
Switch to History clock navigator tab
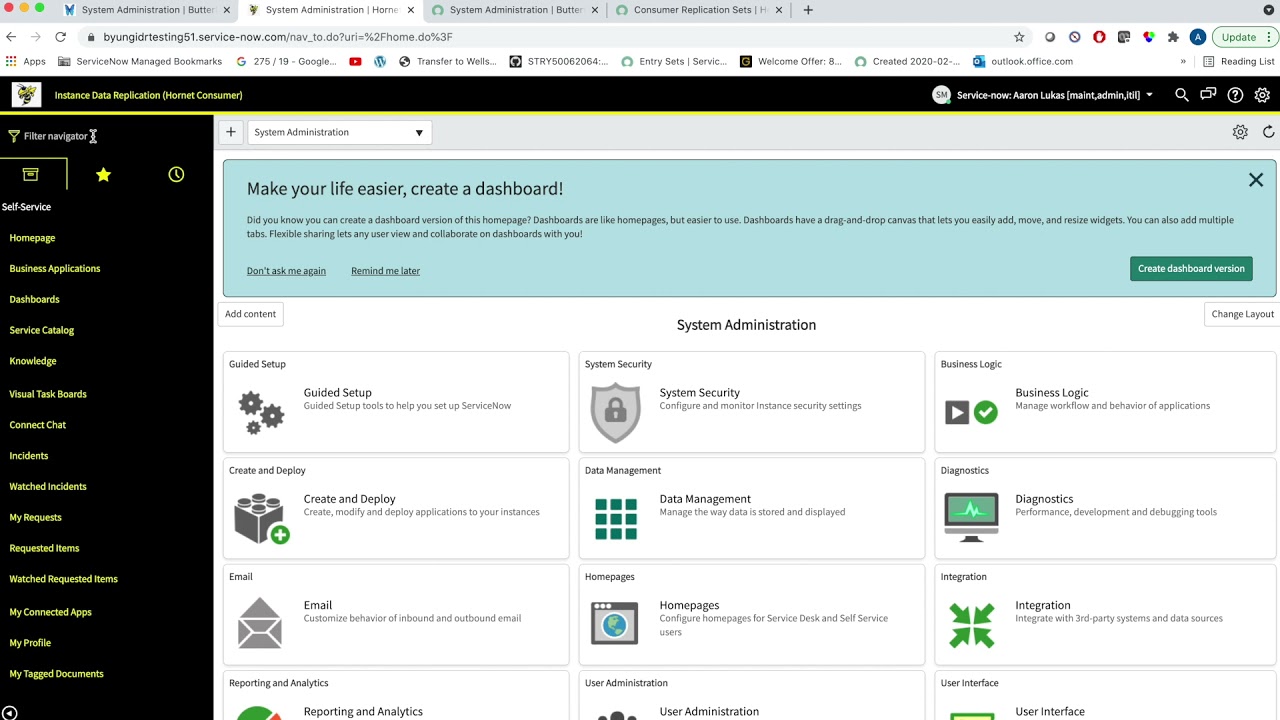click(176, 174)
